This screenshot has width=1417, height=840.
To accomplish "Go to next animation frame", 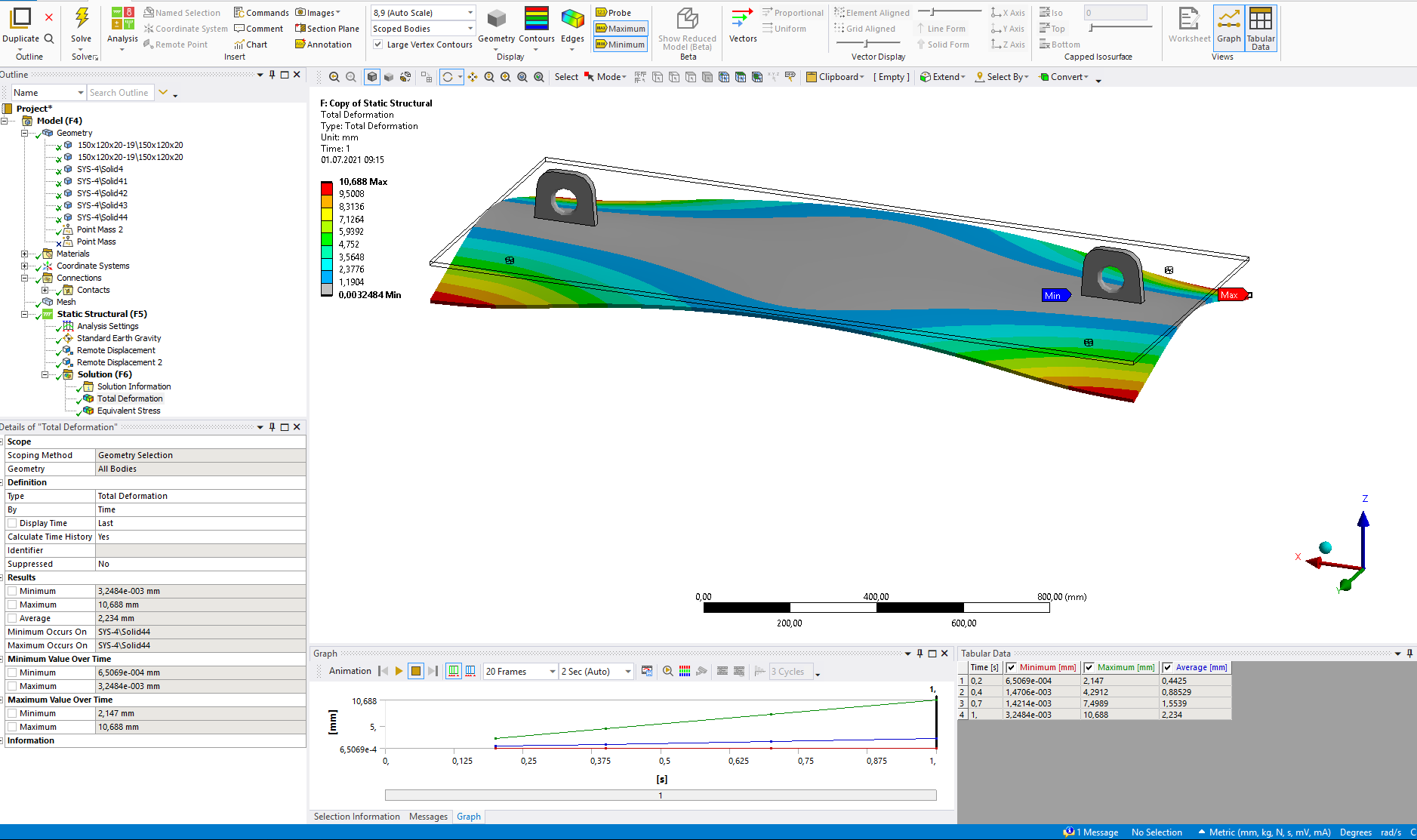I will (x=433, y=671).
